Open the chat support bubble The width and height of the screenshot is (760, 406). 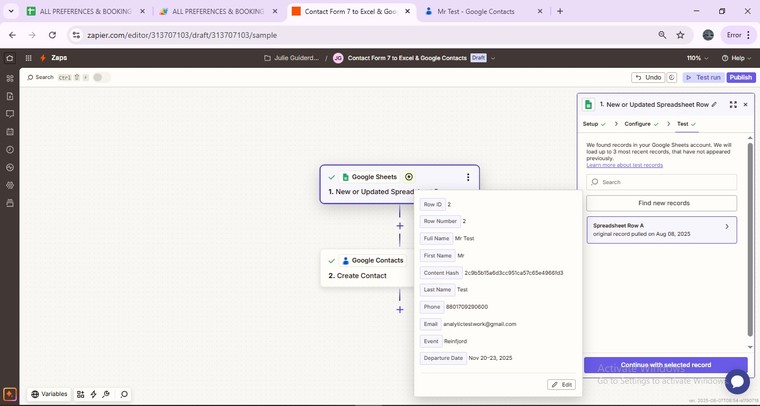pos(737,381)
